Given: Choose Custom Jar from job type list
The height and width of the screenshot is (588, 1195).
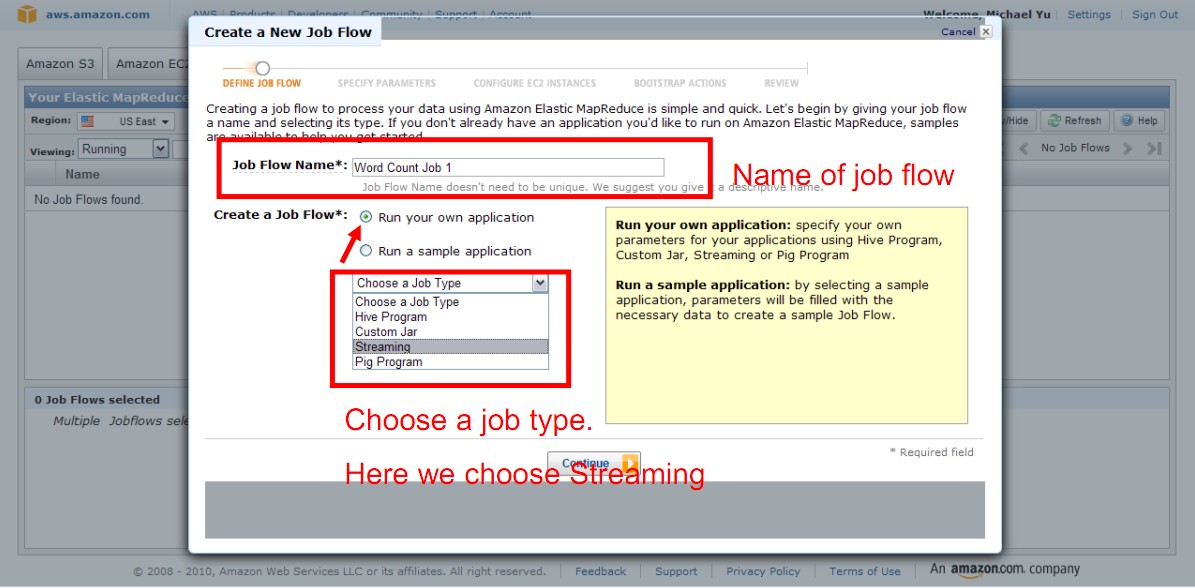Looking at the screenshot, I should click(x=450, y=332).
